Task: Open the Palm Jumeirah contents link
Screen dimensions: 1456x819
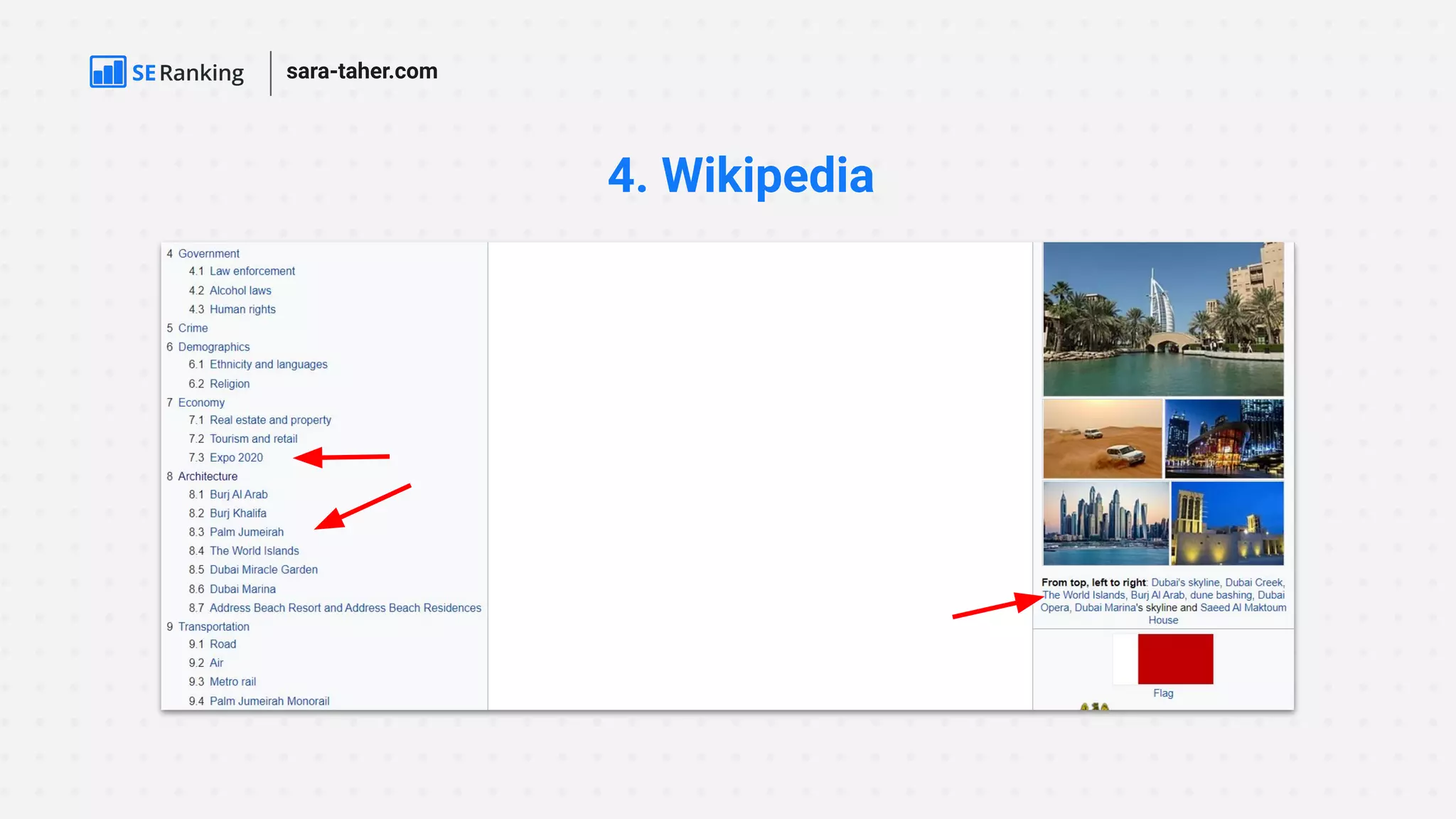Action: pos(246,532)
